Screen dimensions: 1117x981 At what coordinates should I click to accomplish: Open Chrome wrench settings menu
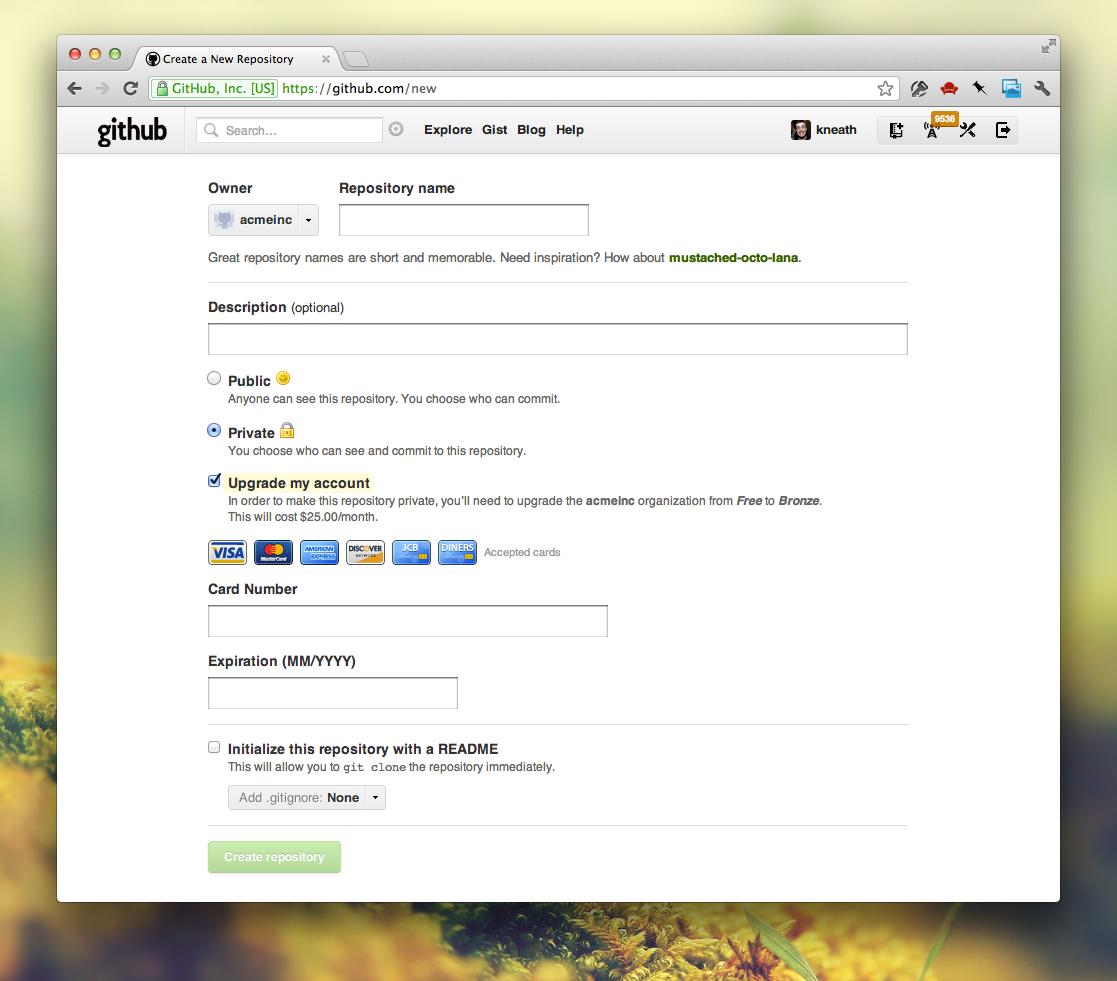[1042, 88]
